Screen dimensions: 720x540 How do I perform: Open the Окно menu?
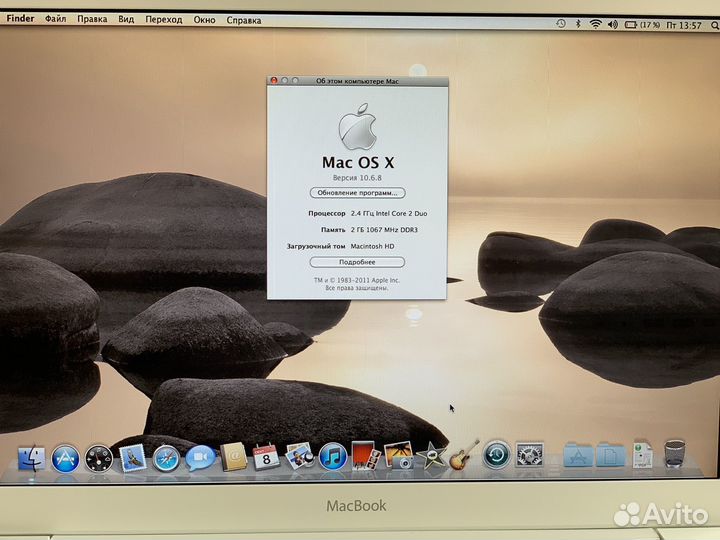204,20
